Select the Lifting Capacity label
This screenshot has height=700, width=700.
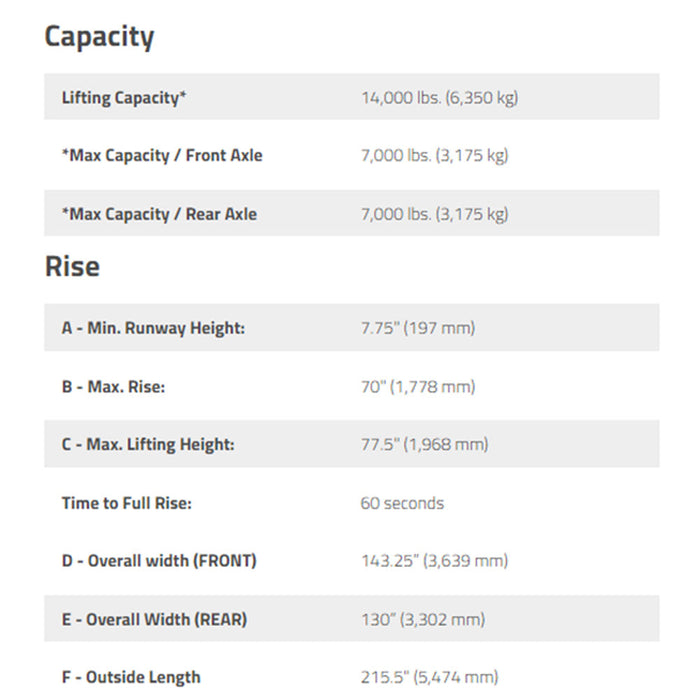tap(124, 98)
